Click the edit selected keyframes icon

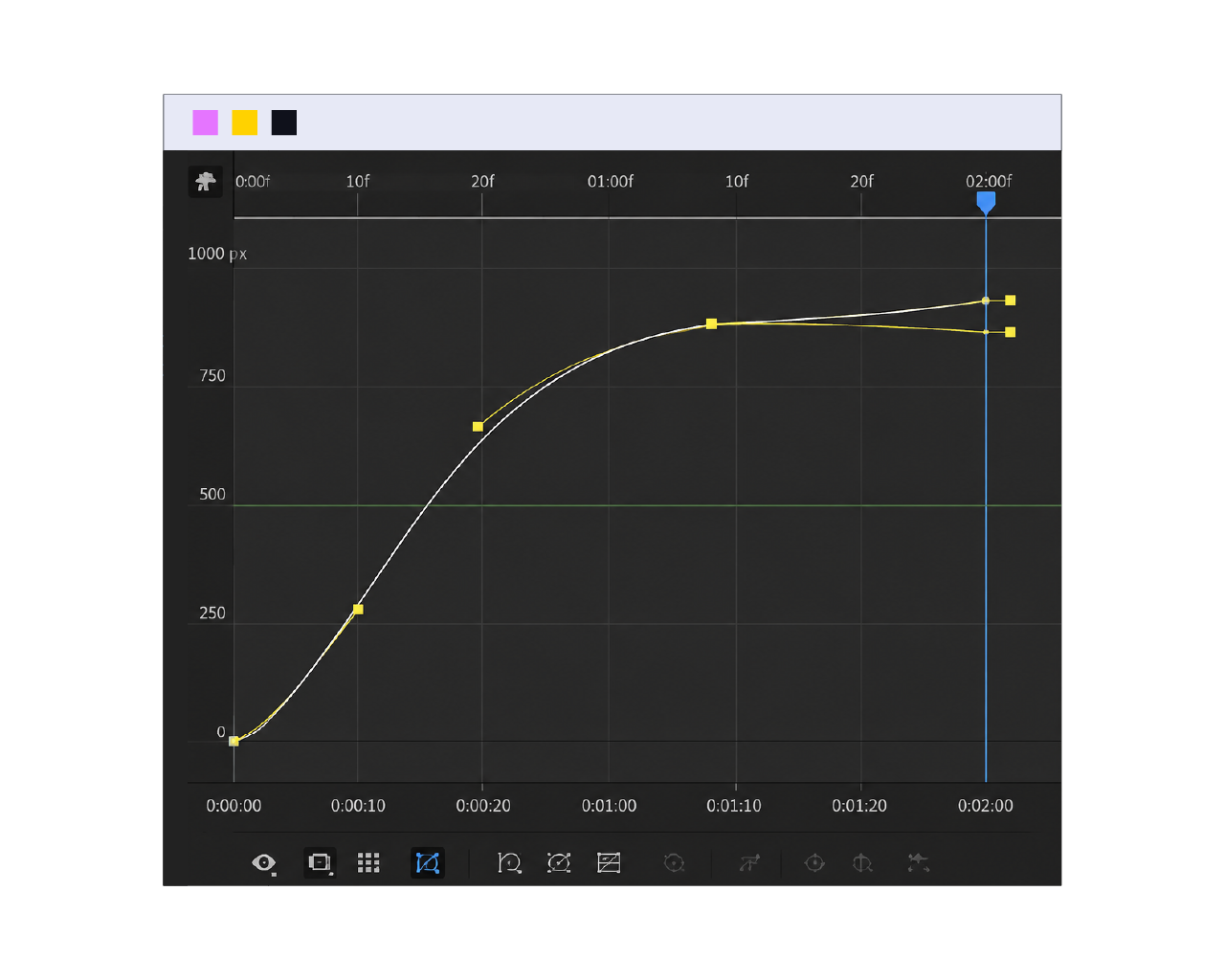click(x=748, y=863)
